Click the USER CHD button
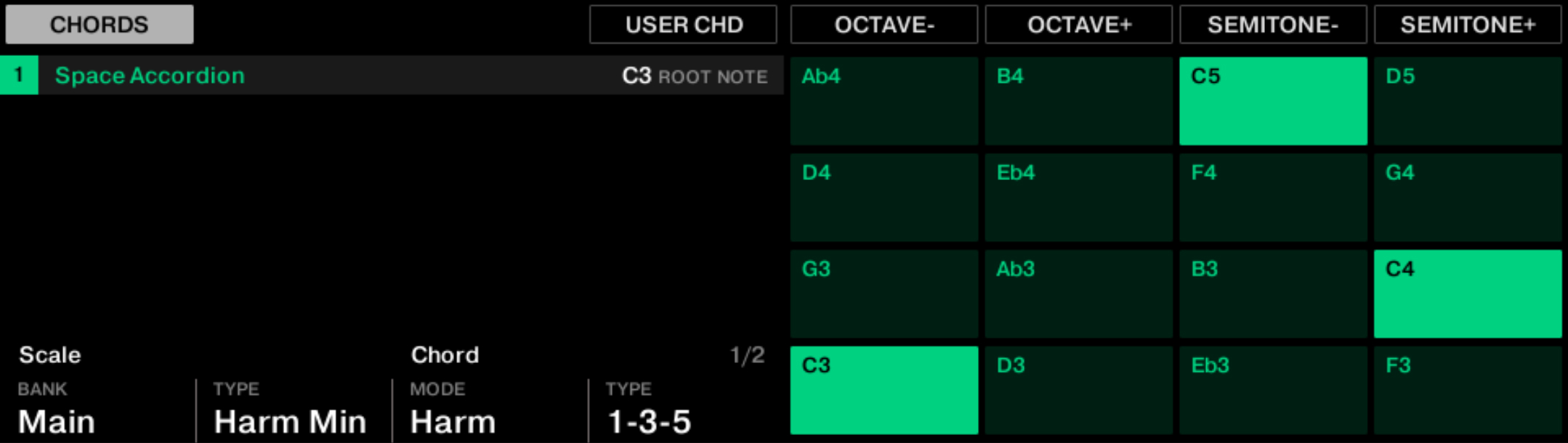 [683, 25]
